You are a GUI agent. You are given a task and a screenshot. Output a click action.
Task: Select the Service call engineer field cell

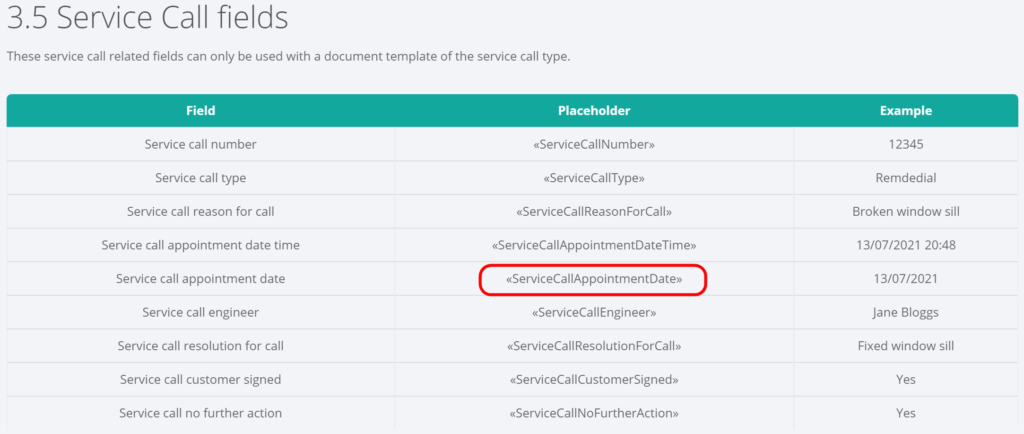200,313
